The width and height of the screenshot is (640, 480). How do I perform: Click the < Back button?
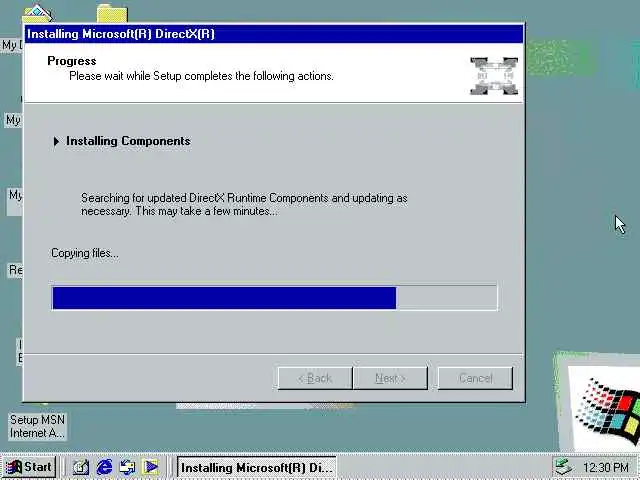(315, 378)
